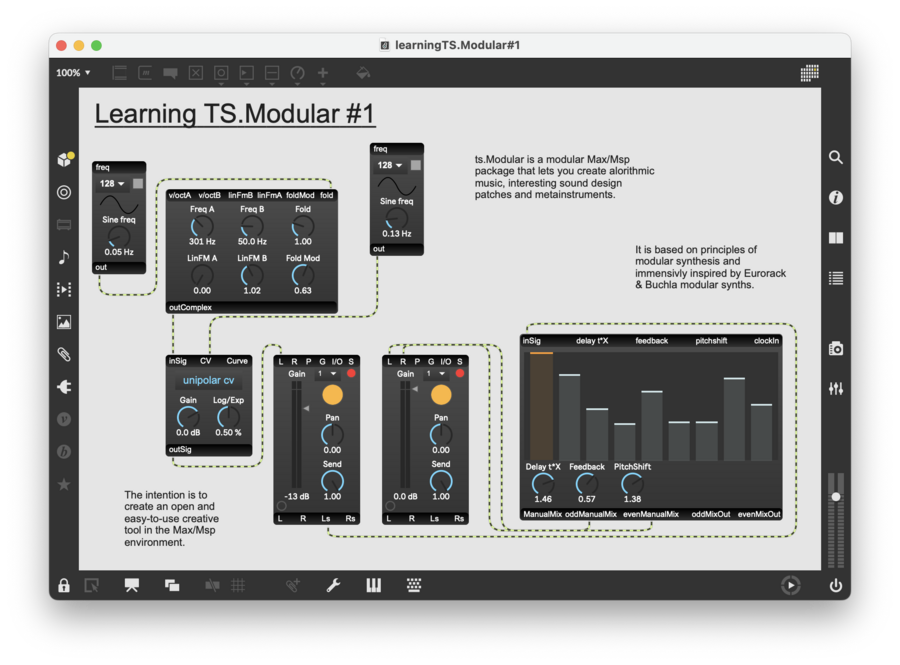This screenshot has width=900, height=665.
Task: Open the search magnifier in right sidebar
Action: [x=836, y=157]
